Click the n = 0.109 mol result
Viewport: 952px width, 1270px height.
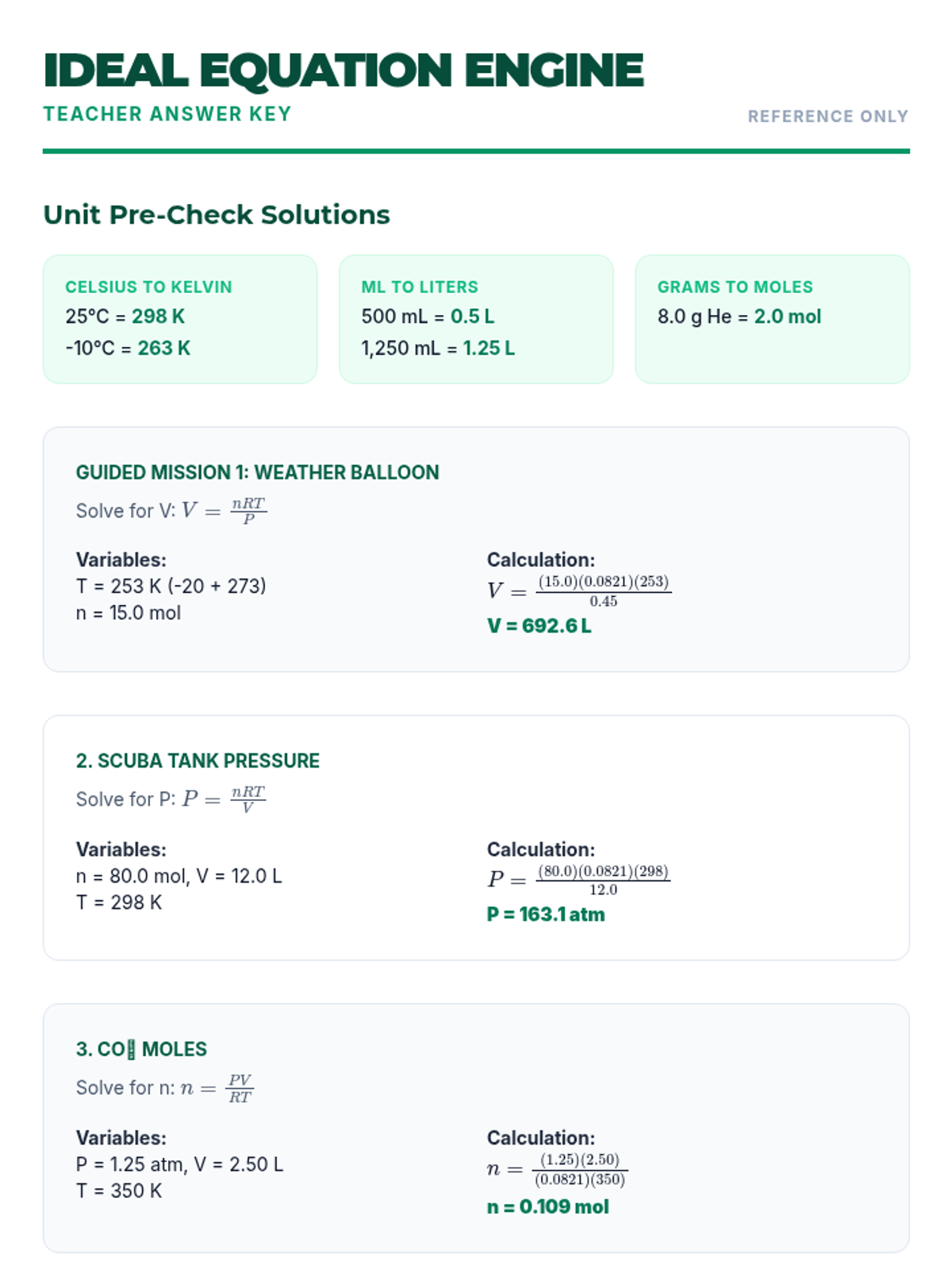547,1207
